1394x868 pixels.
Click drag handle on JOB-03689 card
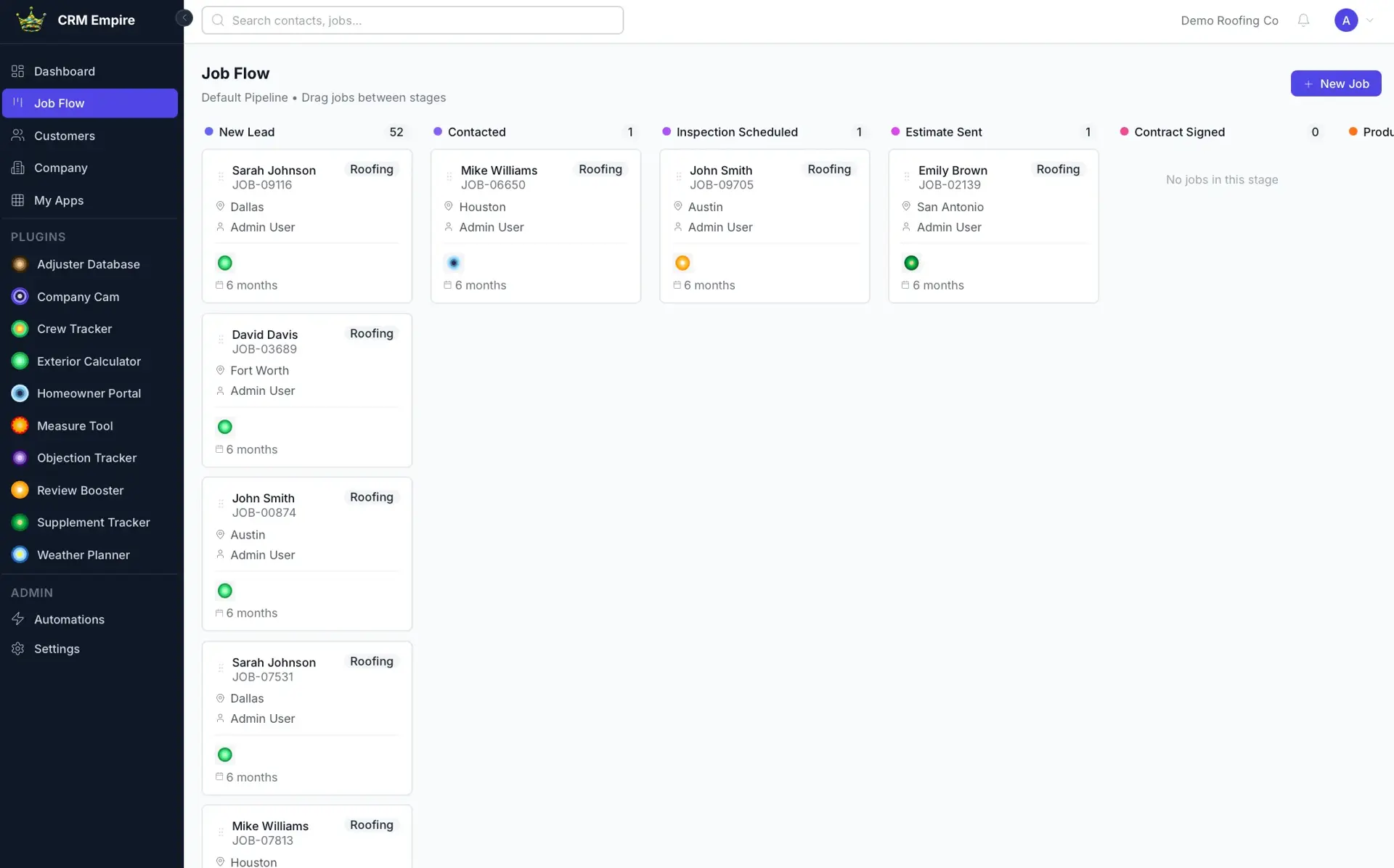[x=221, y=340]
